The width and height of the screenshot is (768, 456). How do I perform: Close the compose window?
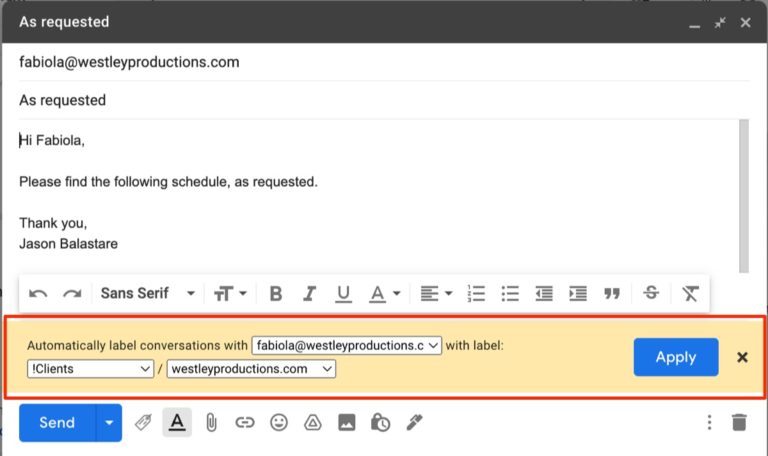745,23
